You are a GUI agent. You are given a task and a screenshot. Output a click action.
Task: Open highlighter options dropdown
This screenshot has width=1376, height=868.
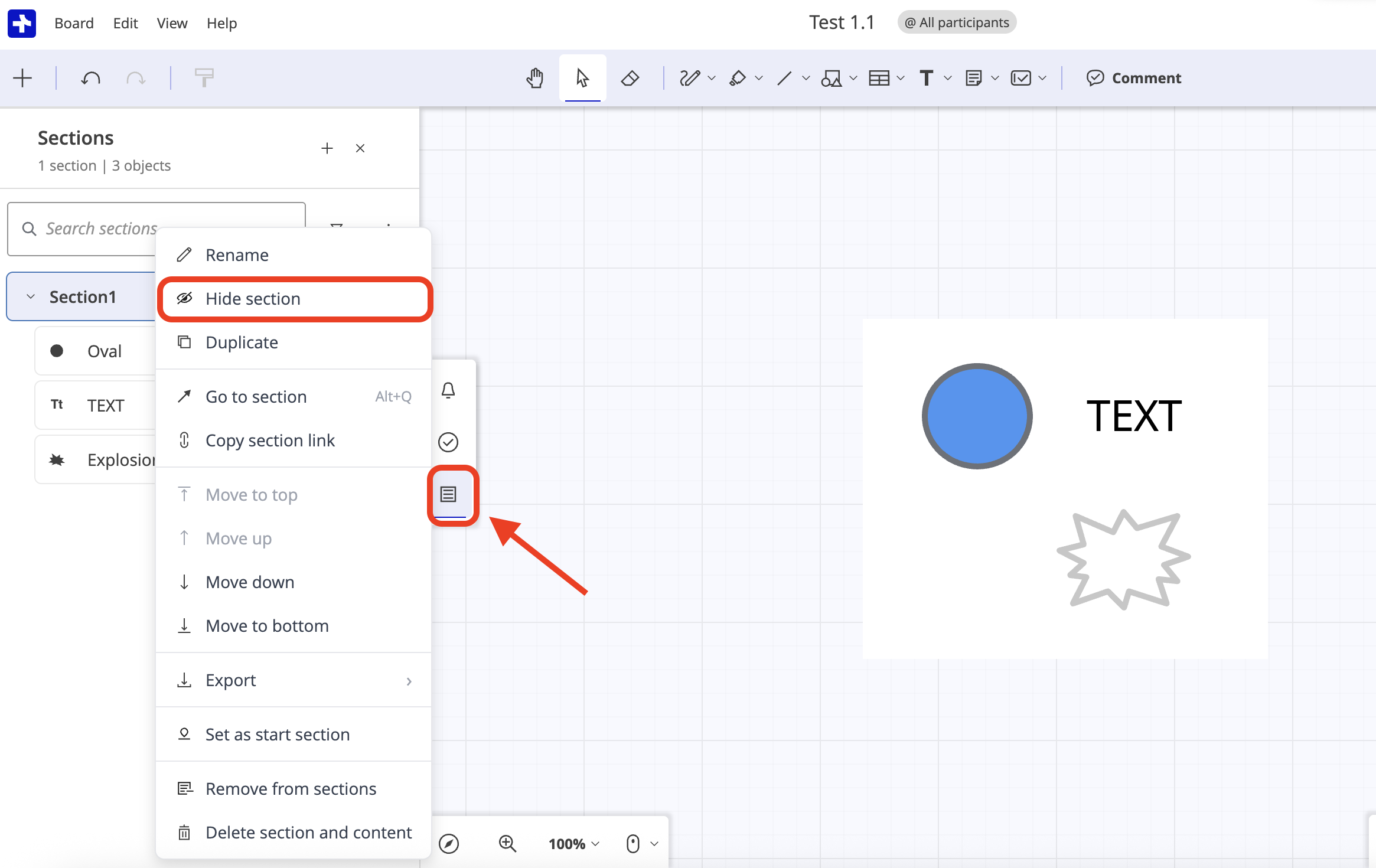click(x=759, y=78)
